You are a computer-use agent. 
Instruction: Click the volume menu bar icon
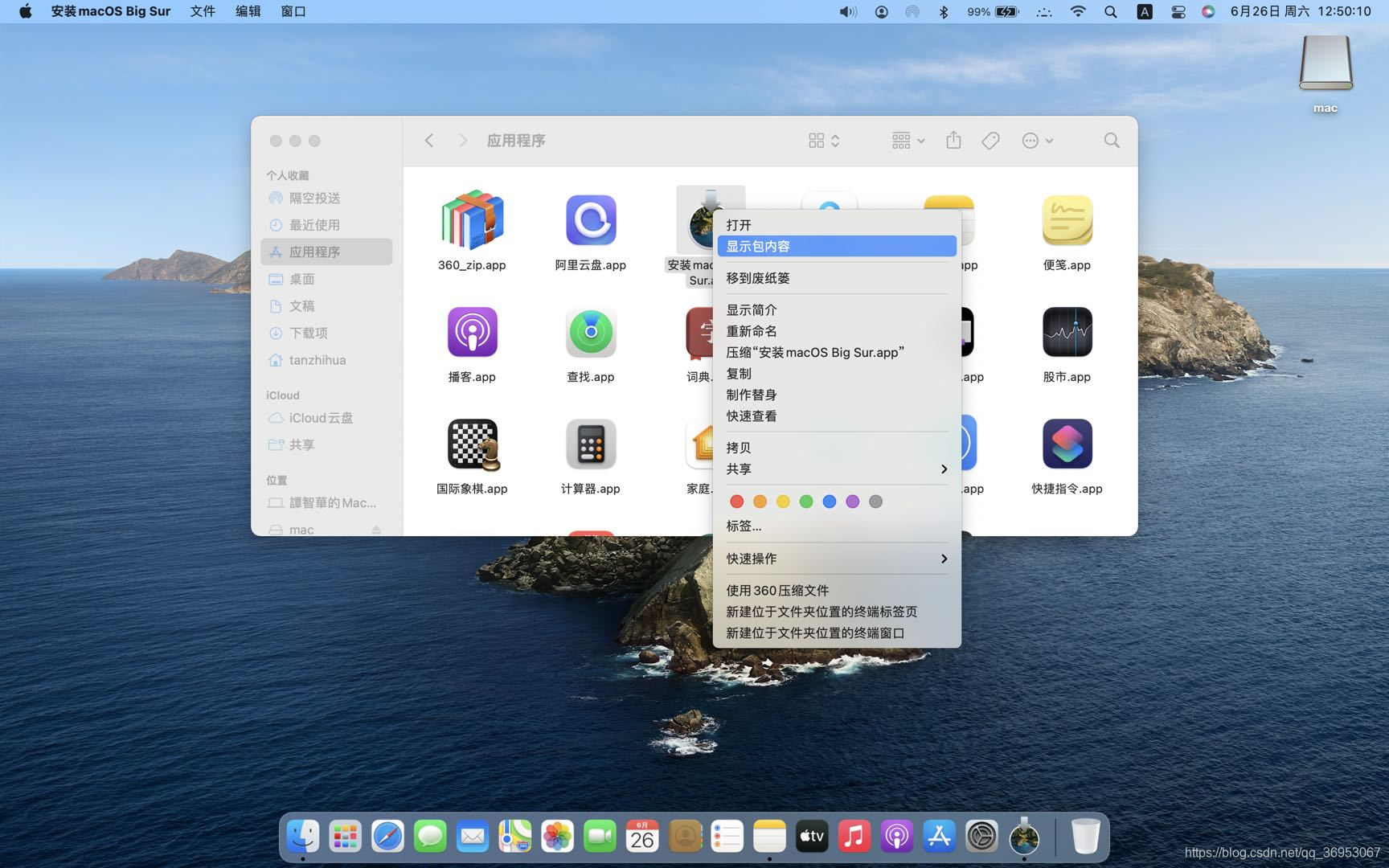(848, 12)
